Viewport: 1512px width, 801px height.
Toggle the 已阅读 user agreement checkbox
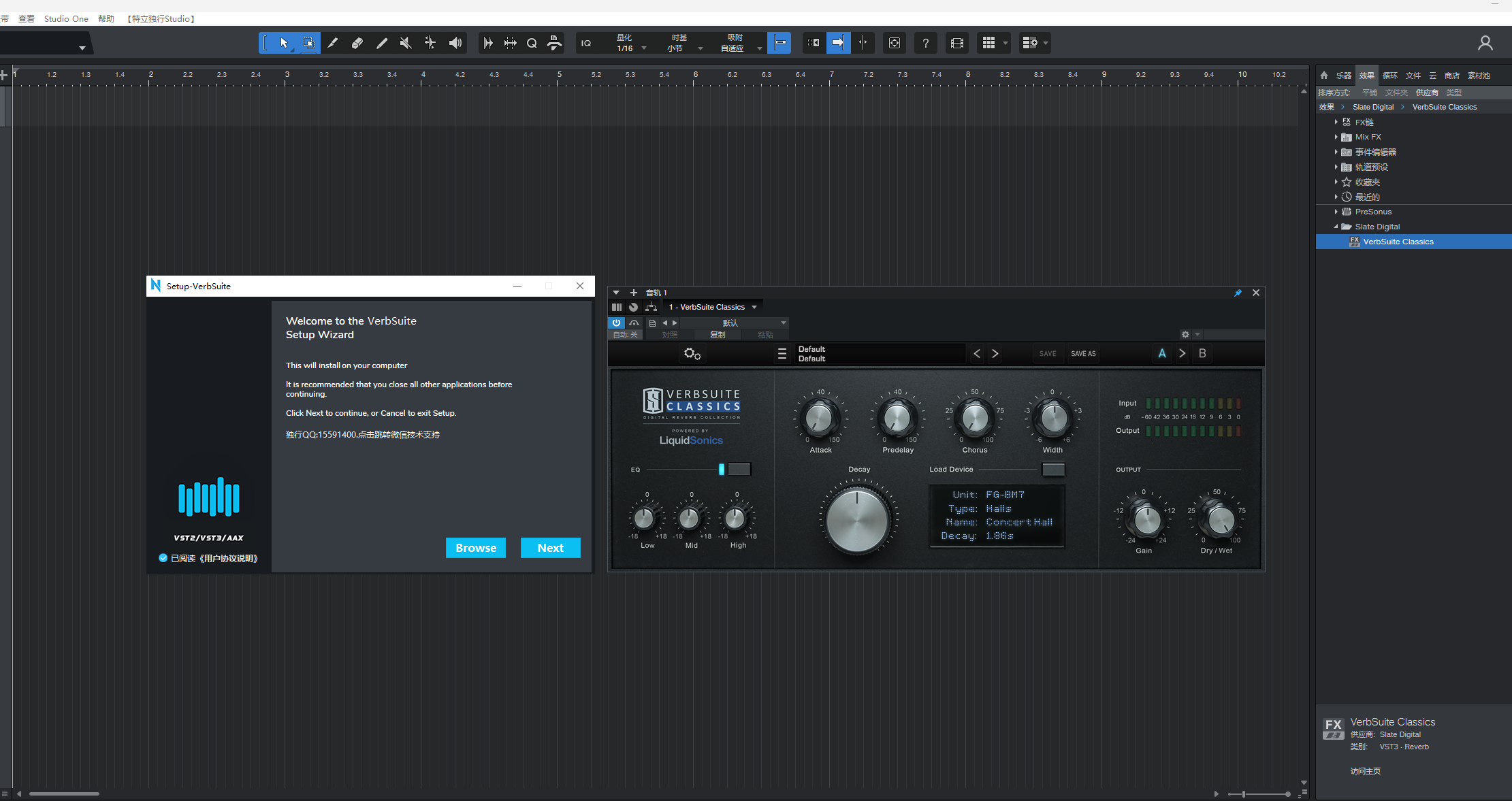click(163, 558)
